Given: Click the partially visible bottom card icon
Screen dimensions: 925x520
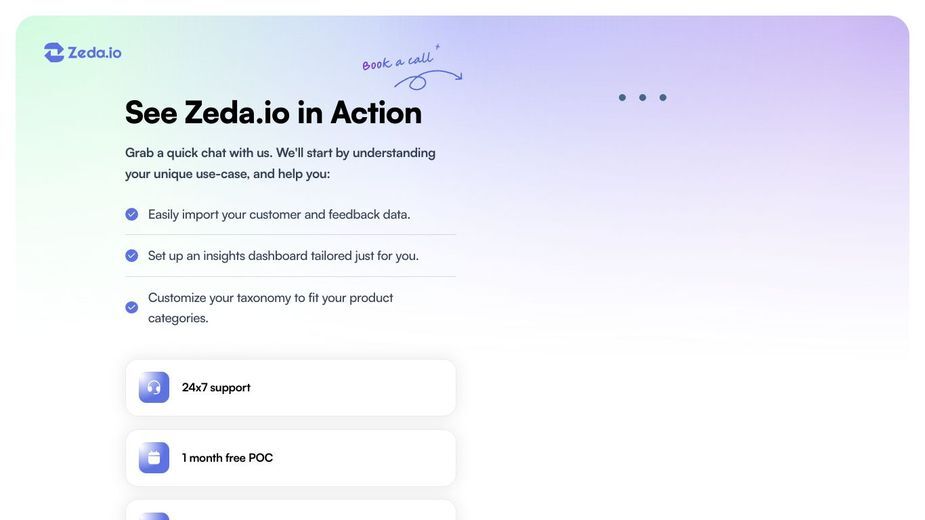Looking at the screenshot, I should tap(154, 516).
